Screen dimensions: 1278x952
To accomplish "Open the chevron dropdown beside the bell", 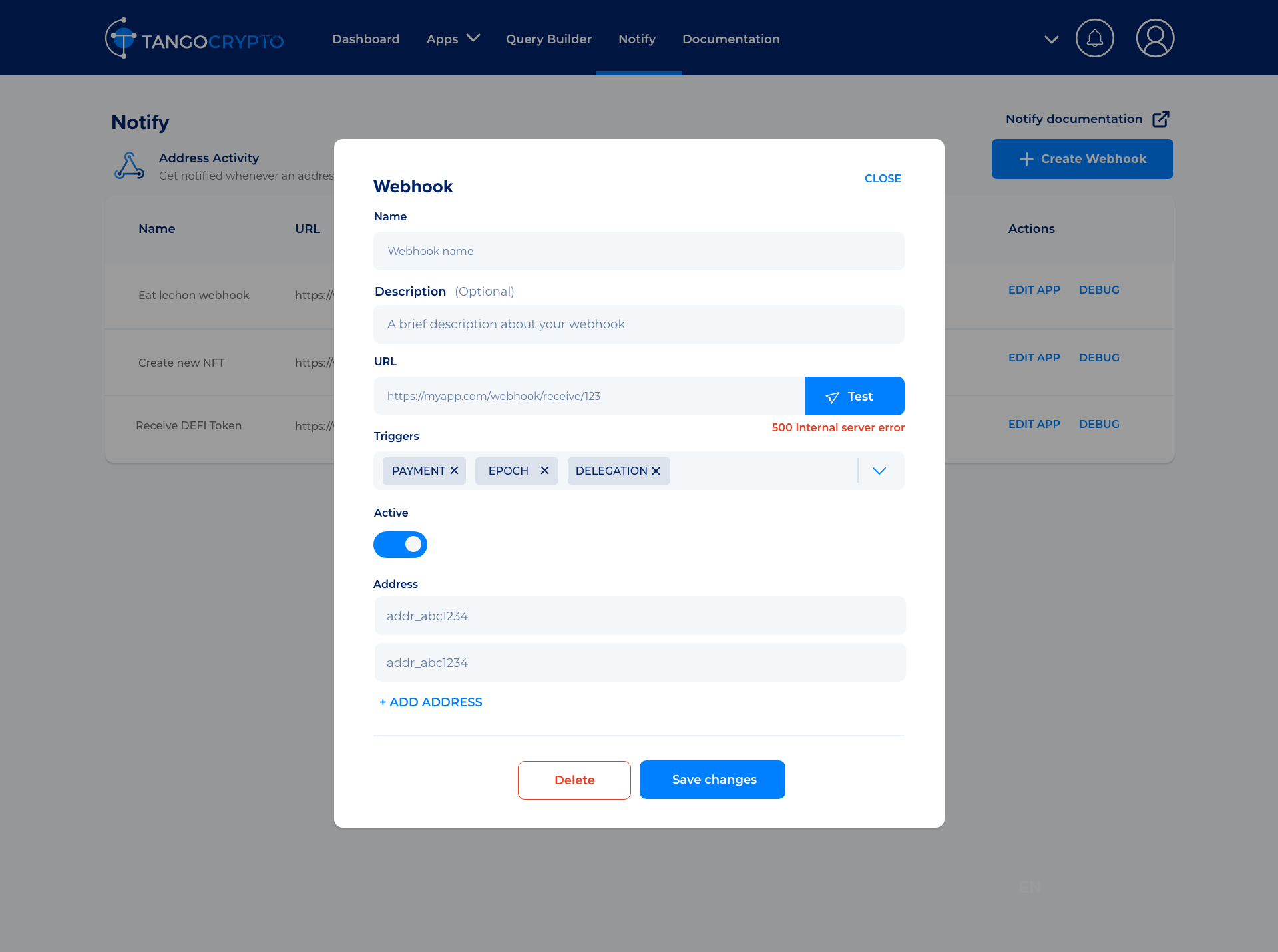I will (1052, 40).
